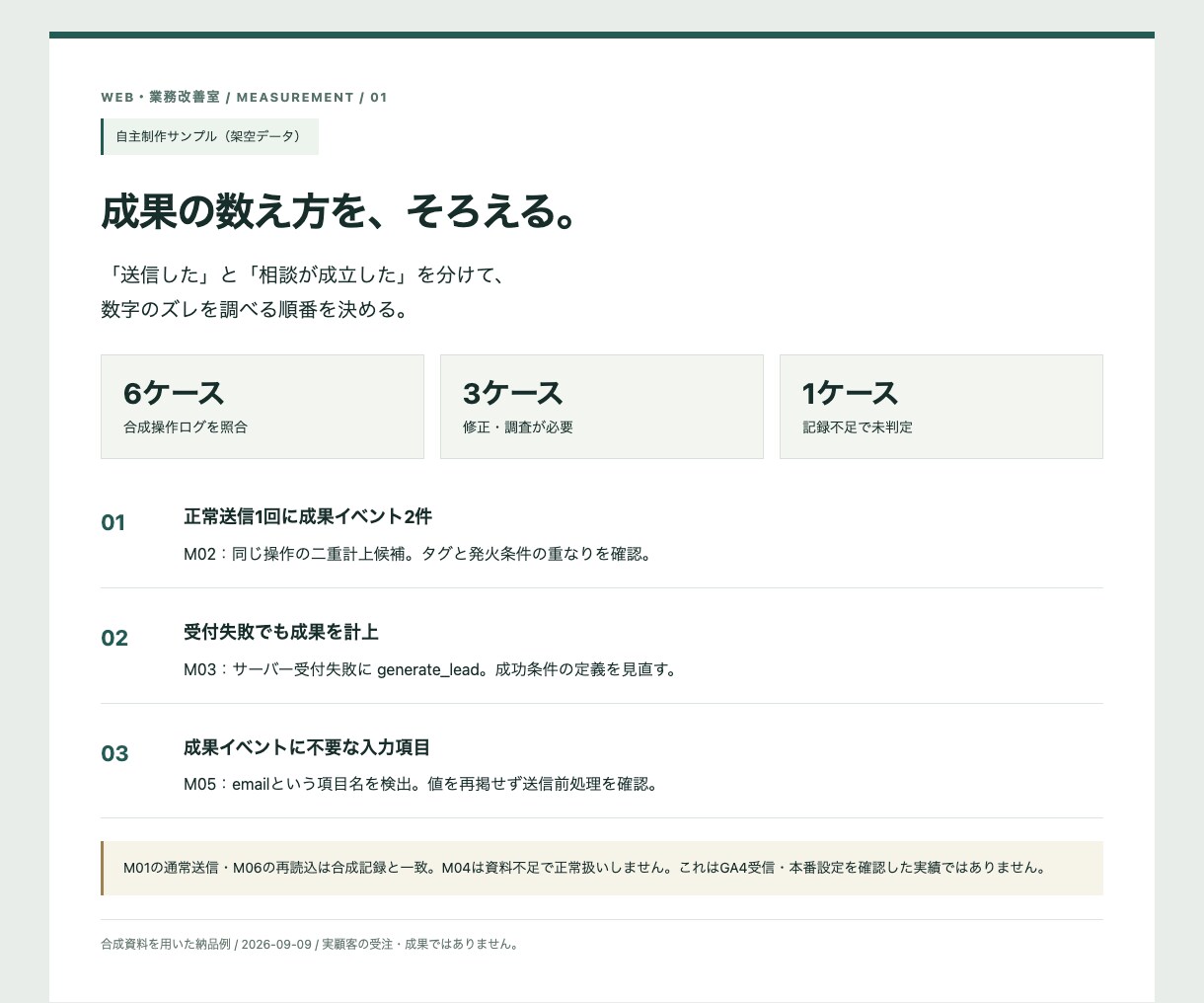The image size is (1204, 1003).
Task: Click the breadcrumb 'WEB・業務改善室 / MEASUREMENT / 01'
Action: (x=244, y=97)
